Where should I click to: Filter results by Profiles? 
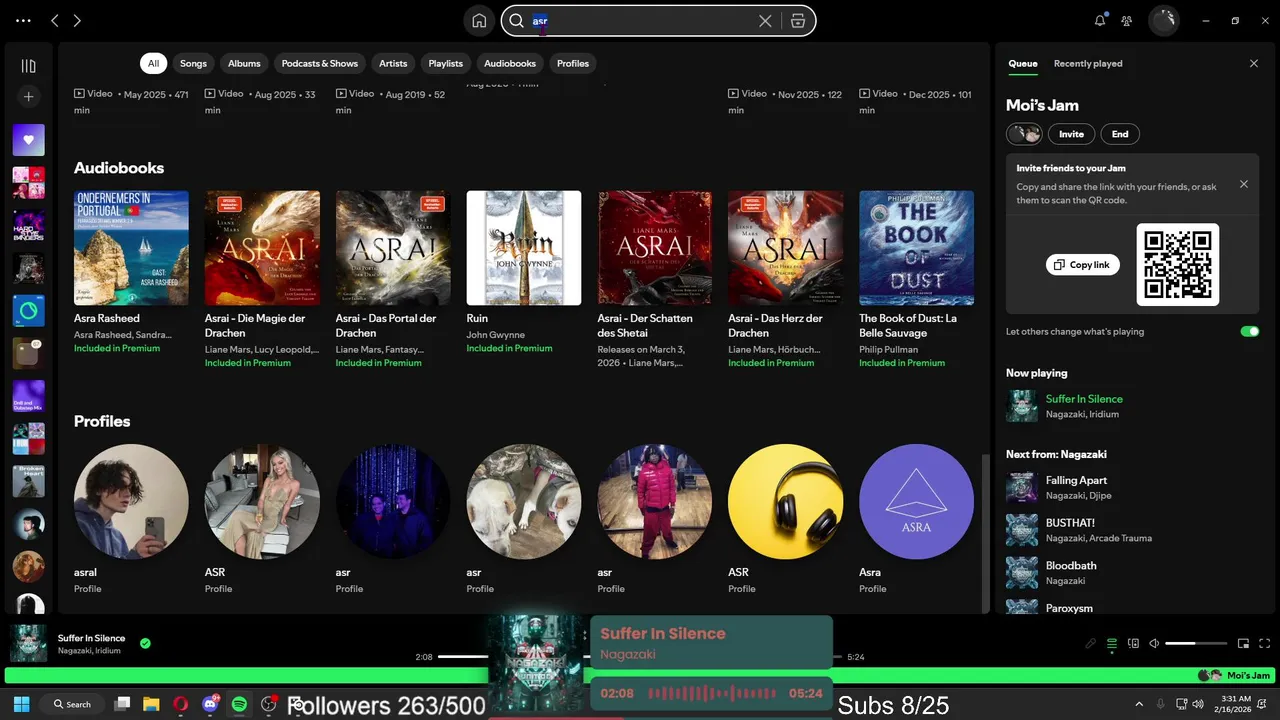573,63
